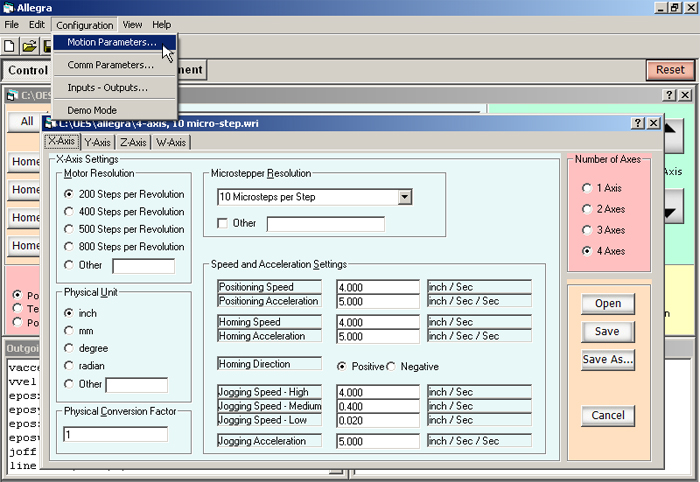Screen dimensions: 700x482
Task: Select 400 Steps per Revolution
Action: (x=125, y=212)
